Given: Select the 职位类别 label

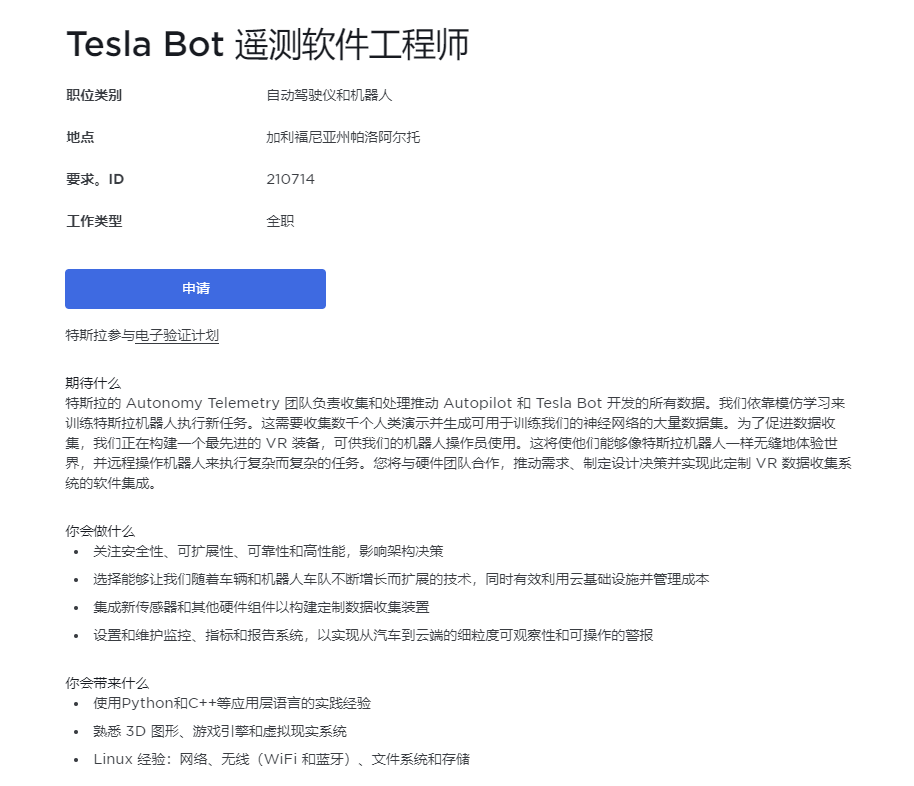Looking at the screenshot, I should 94,95.
